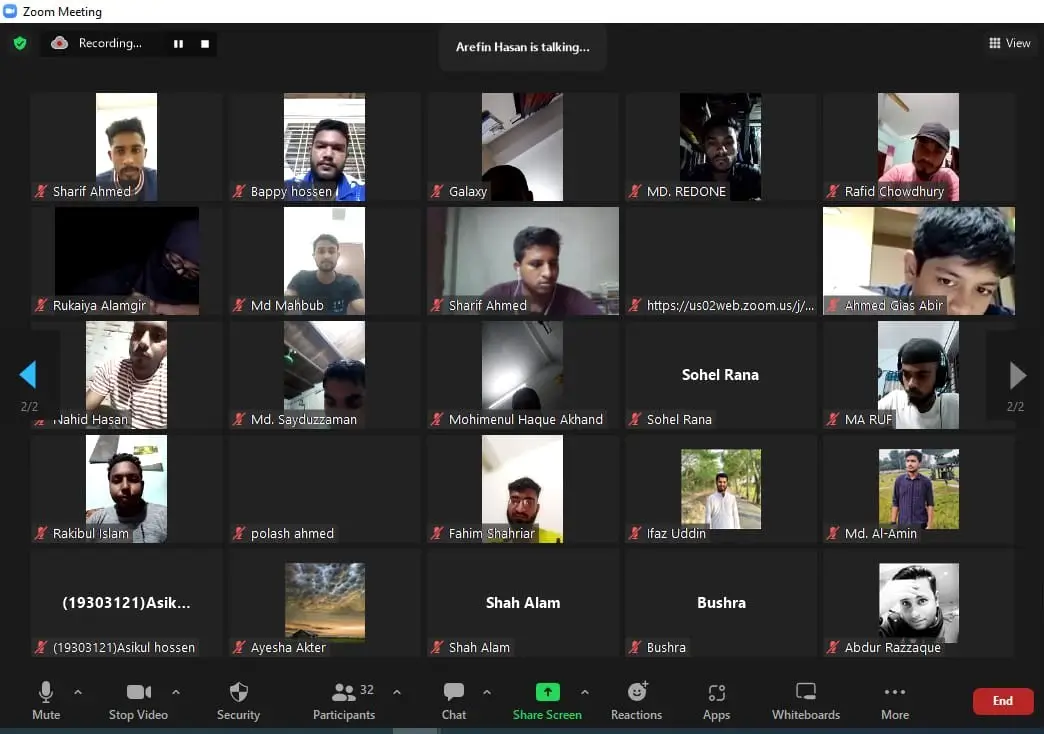This screenshot has width=1044, height=734.
Task: Open the Participants panel
Action: tap(344, 700)
